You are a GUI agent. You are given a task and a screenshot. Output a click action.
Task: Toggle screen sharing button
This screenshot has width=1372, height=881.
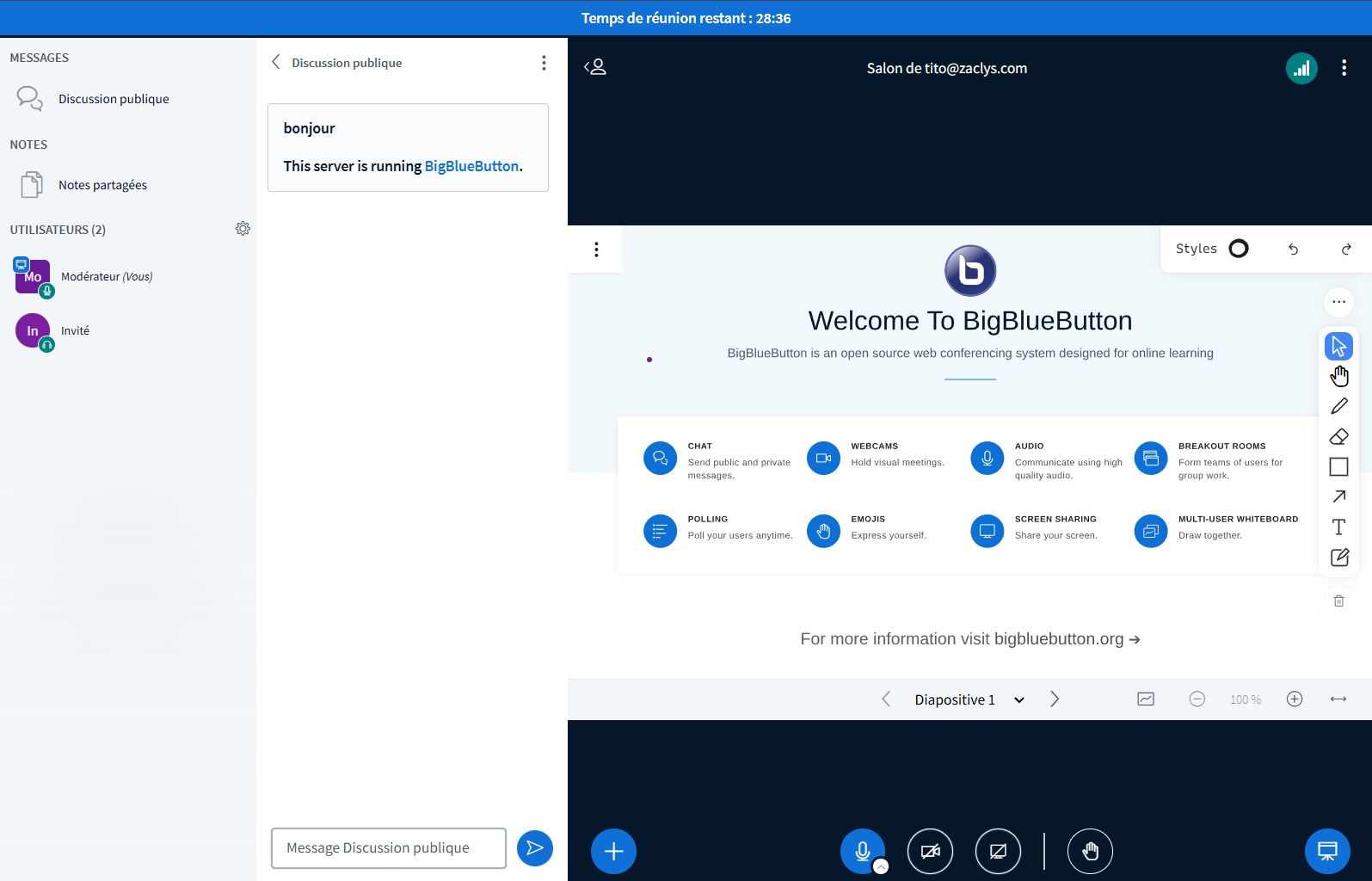(x=998, y=851)
